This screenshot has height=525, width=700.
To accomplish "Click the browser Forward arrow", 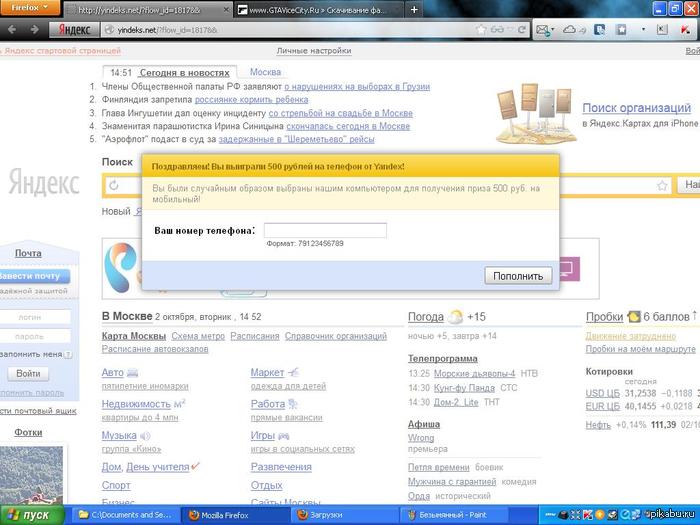I will pos(34,30).
